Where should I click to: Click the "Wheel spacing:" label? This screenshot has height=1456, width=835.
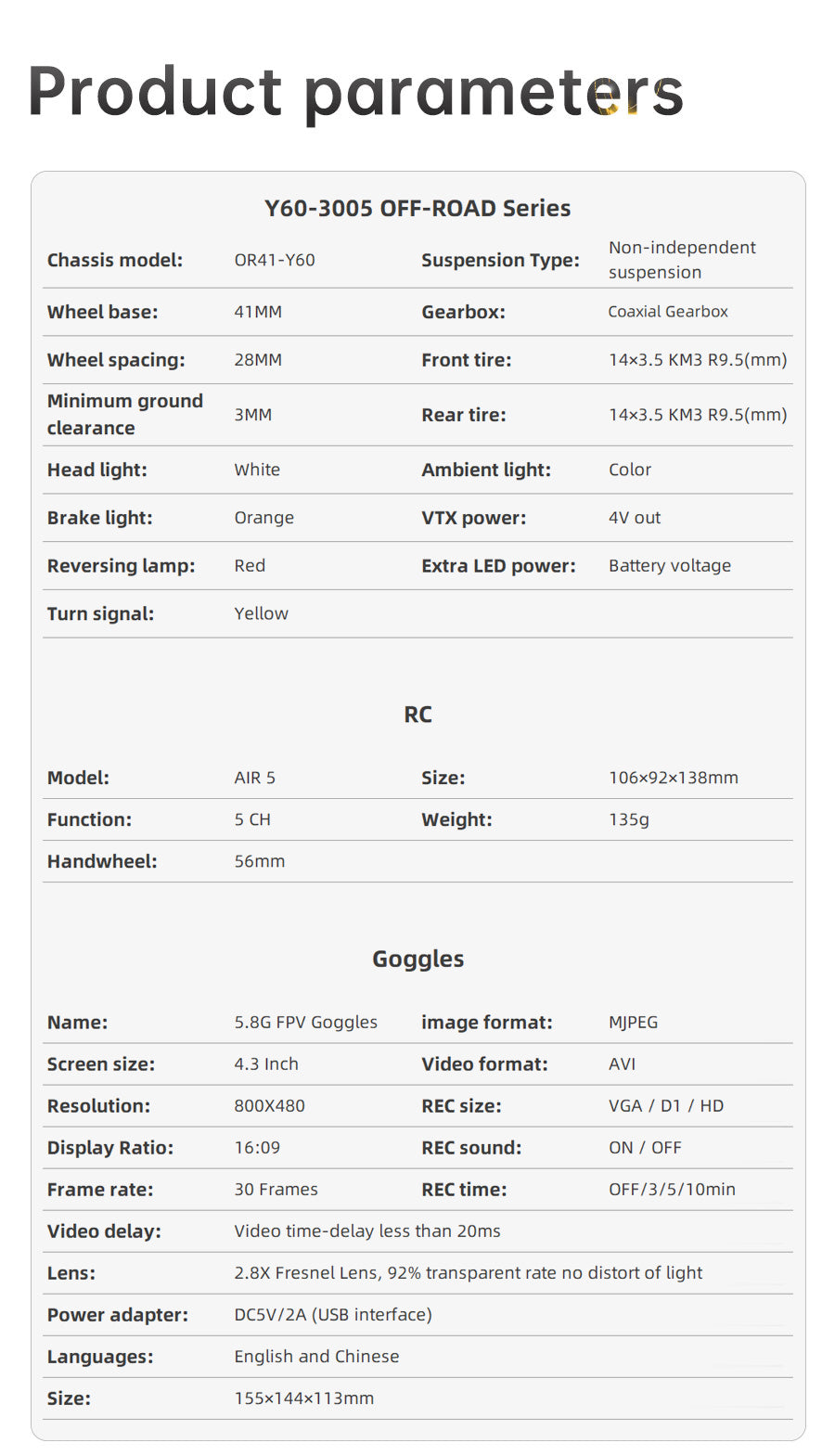pyautogui.click(x=116, y=360)
